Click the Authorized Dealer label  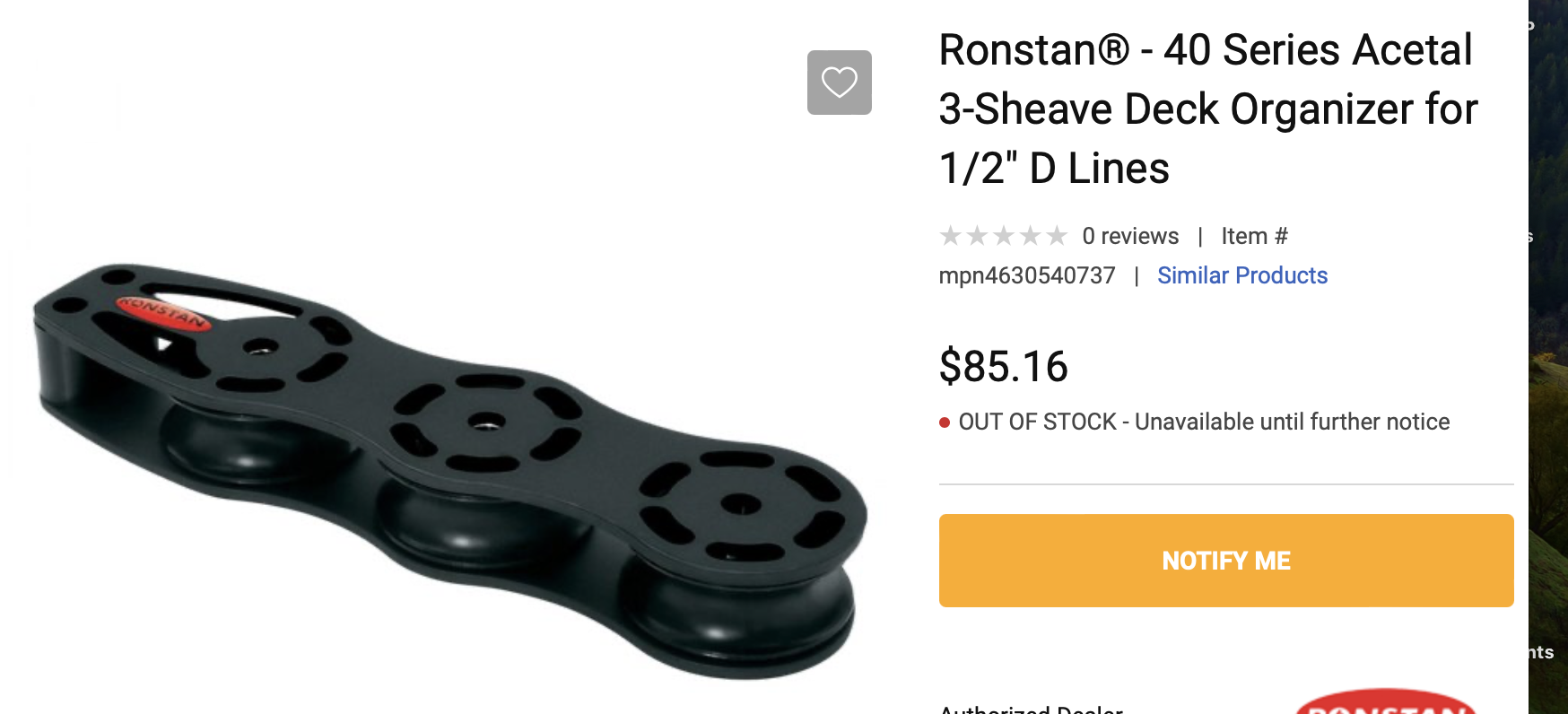(1031, 708)
